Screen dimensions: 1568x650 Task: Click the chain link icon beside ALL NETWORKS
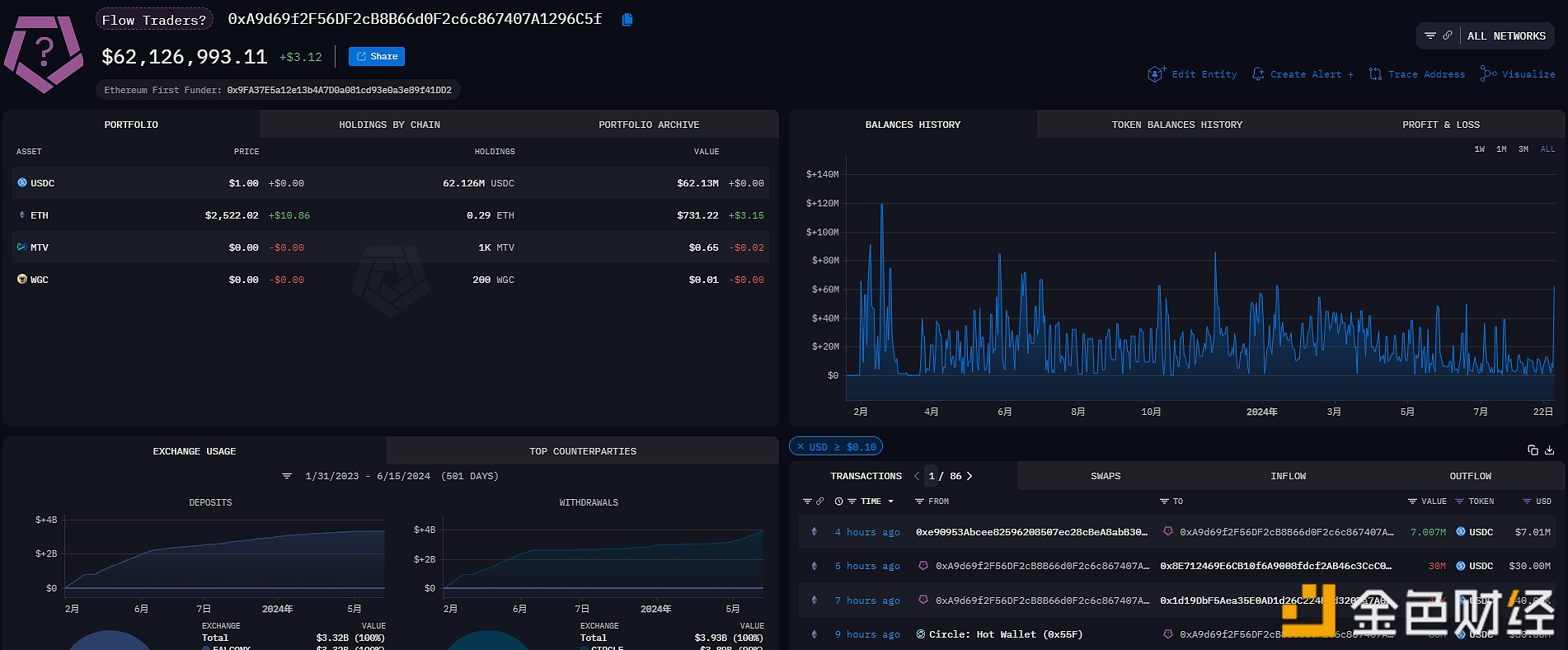(x=1448, y=35)
